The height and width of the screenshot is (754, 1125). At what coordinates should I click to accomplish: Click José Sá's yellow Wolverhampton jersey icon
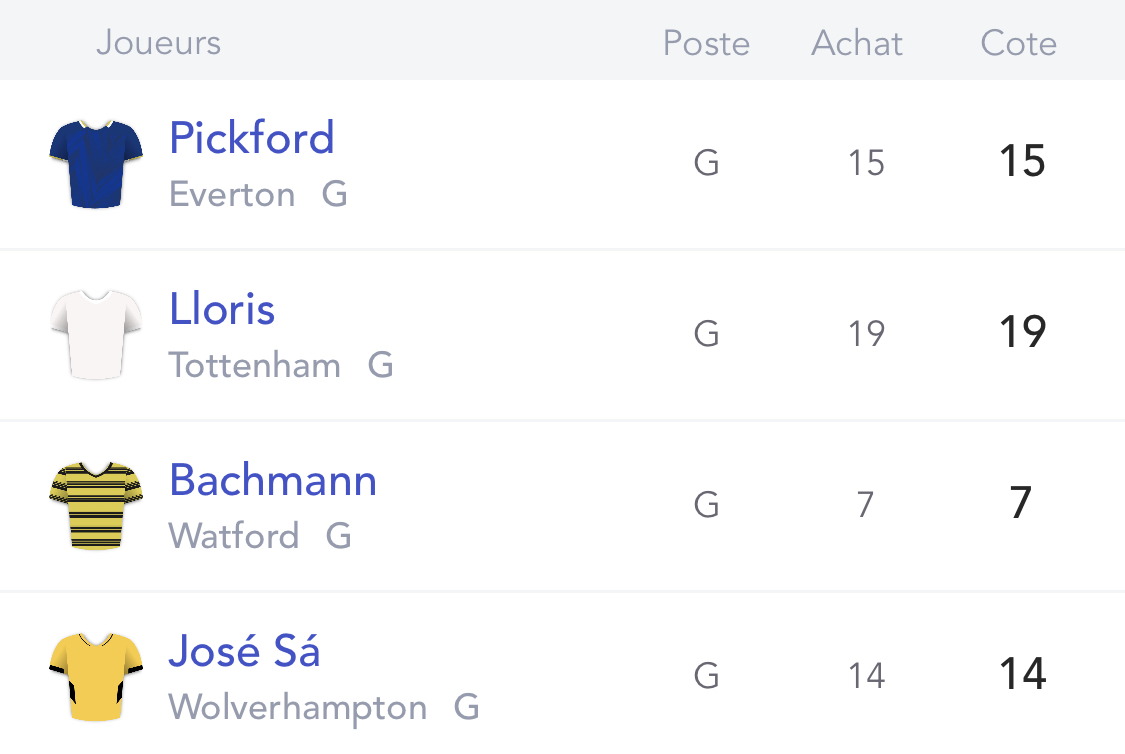(96, 677)
